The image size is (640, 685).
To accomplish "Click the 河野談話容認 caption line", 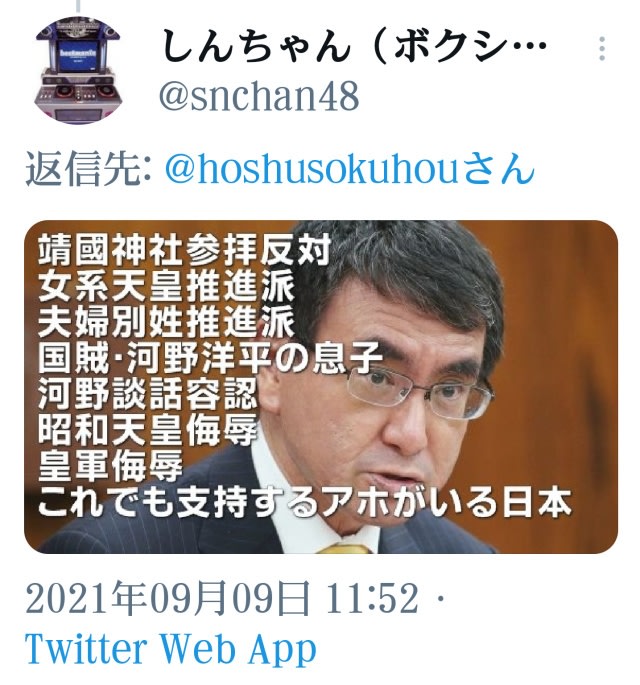I will (x=148, y=394).
